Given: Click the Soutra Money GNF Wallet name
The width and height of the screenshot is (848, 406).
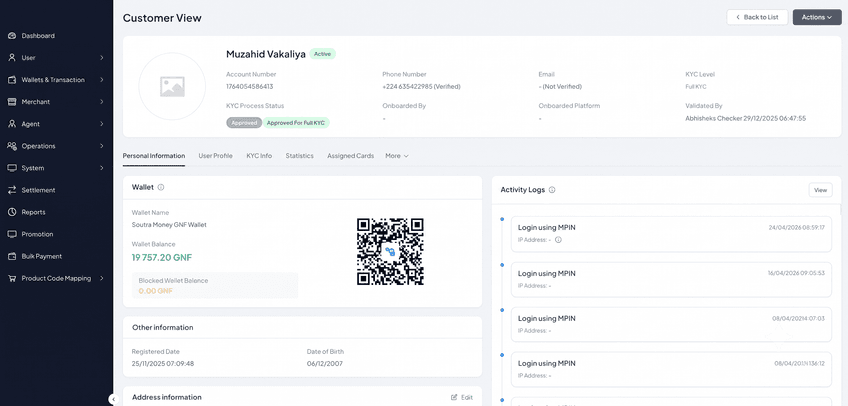Looking at the screenshot, I should (169, 225).
